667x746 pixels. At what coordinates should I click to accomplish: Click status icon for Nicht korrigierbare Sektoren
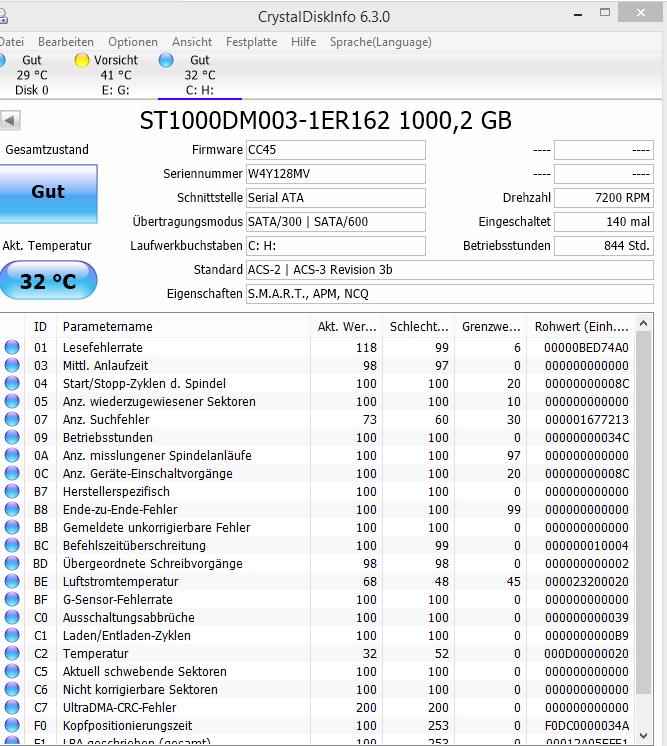pos(12,689)
